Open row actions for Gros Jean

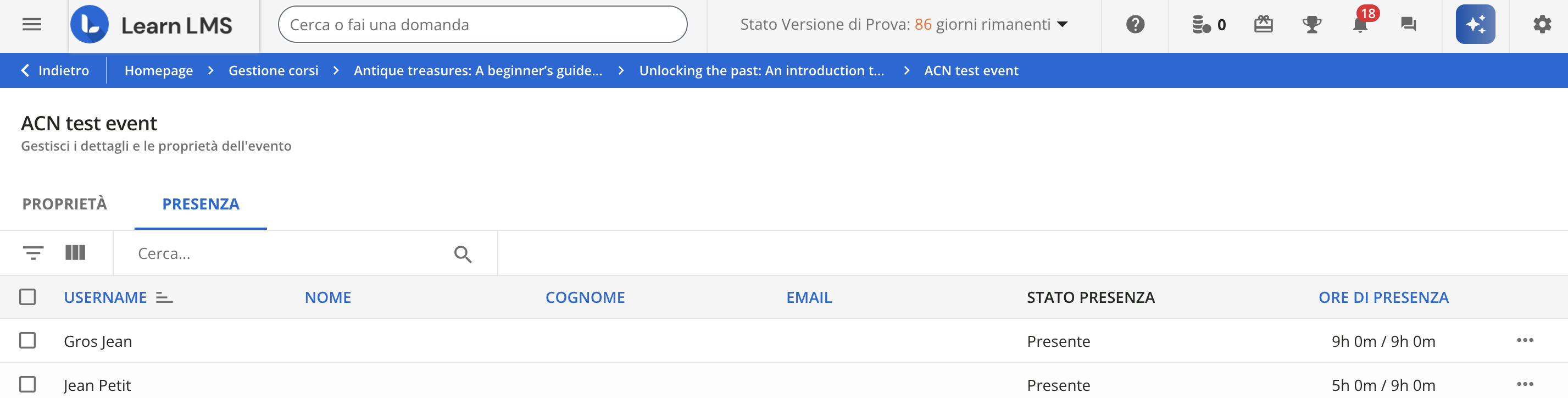[1525, 340]
